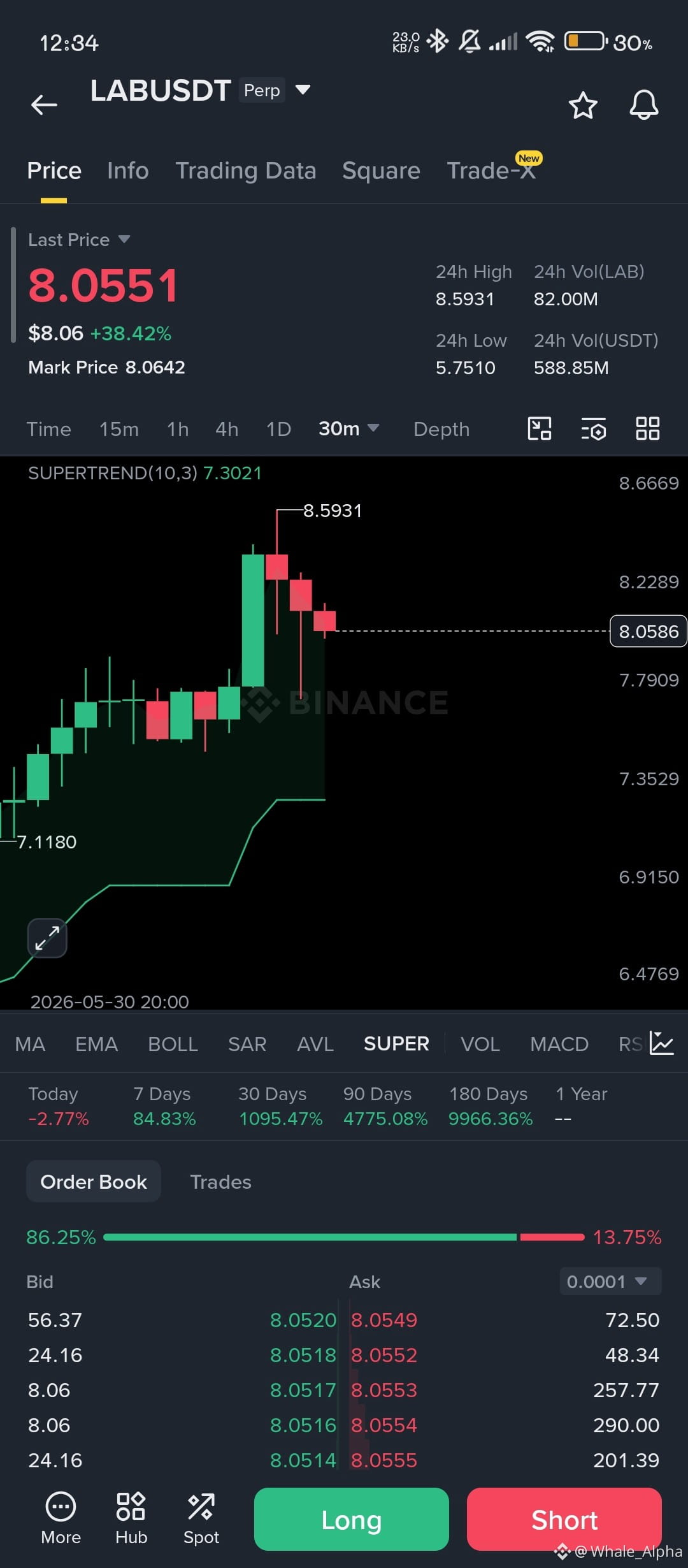Open the 30m interval dropdown
Viewport: 688px width, 1568px height.
point(348,428)
